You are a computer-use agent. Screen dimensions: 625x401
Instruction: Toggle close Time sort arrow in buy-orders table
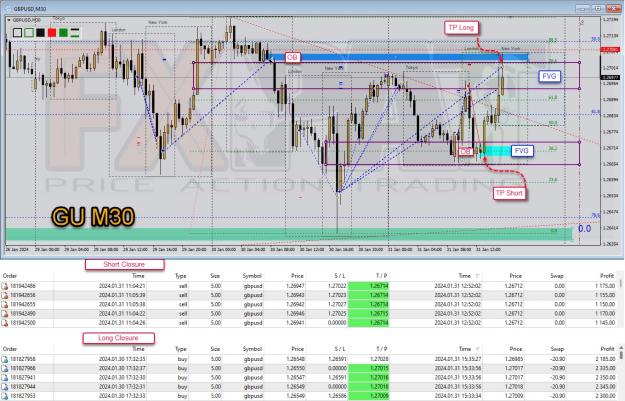(478, 349)
